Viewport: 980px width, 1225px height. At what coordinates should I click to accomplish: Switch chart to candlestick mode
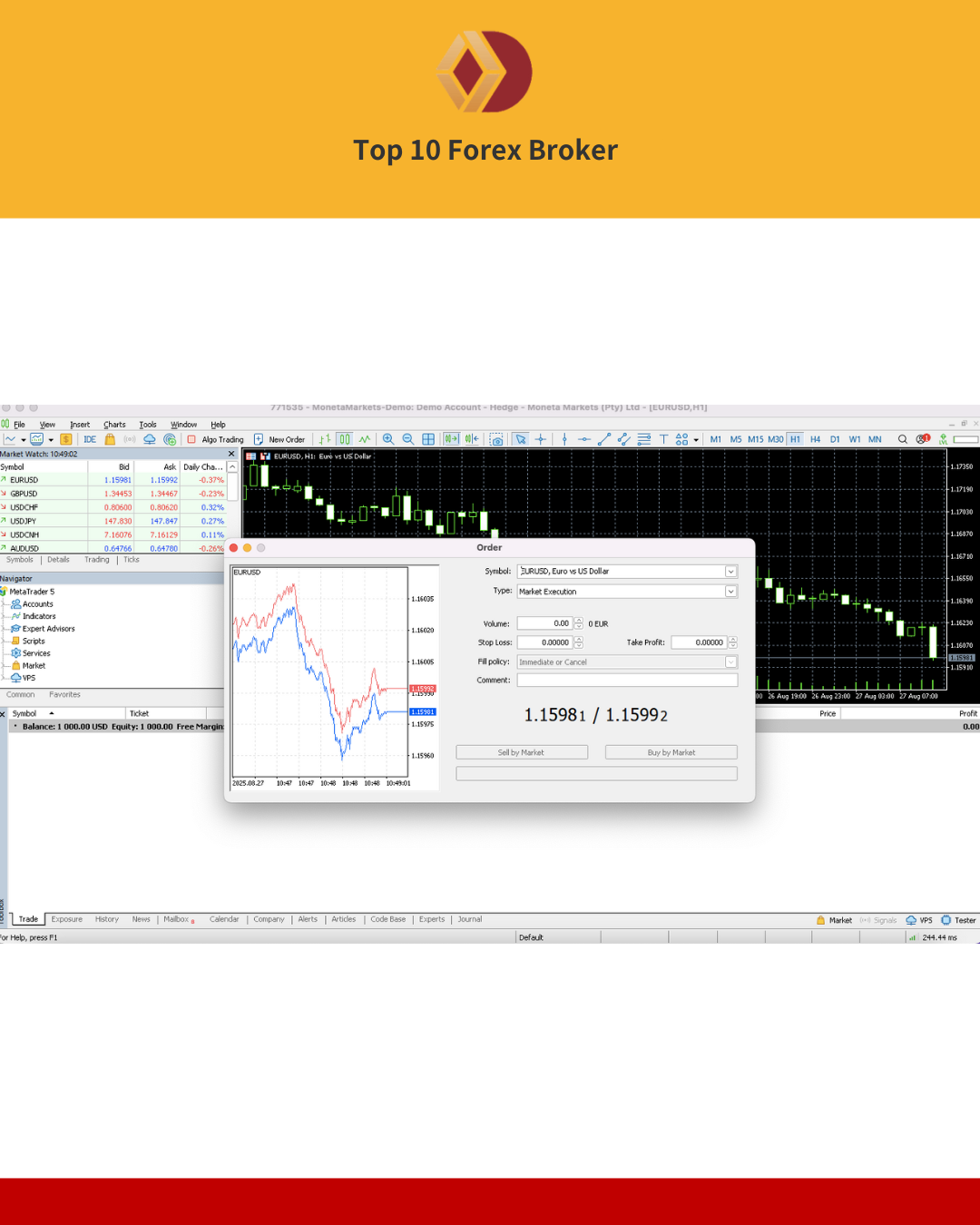coord(345,439)
